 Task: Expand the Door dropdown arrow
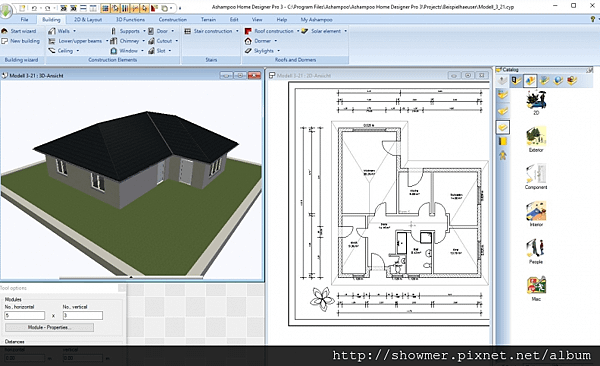(x=173, y=31)
